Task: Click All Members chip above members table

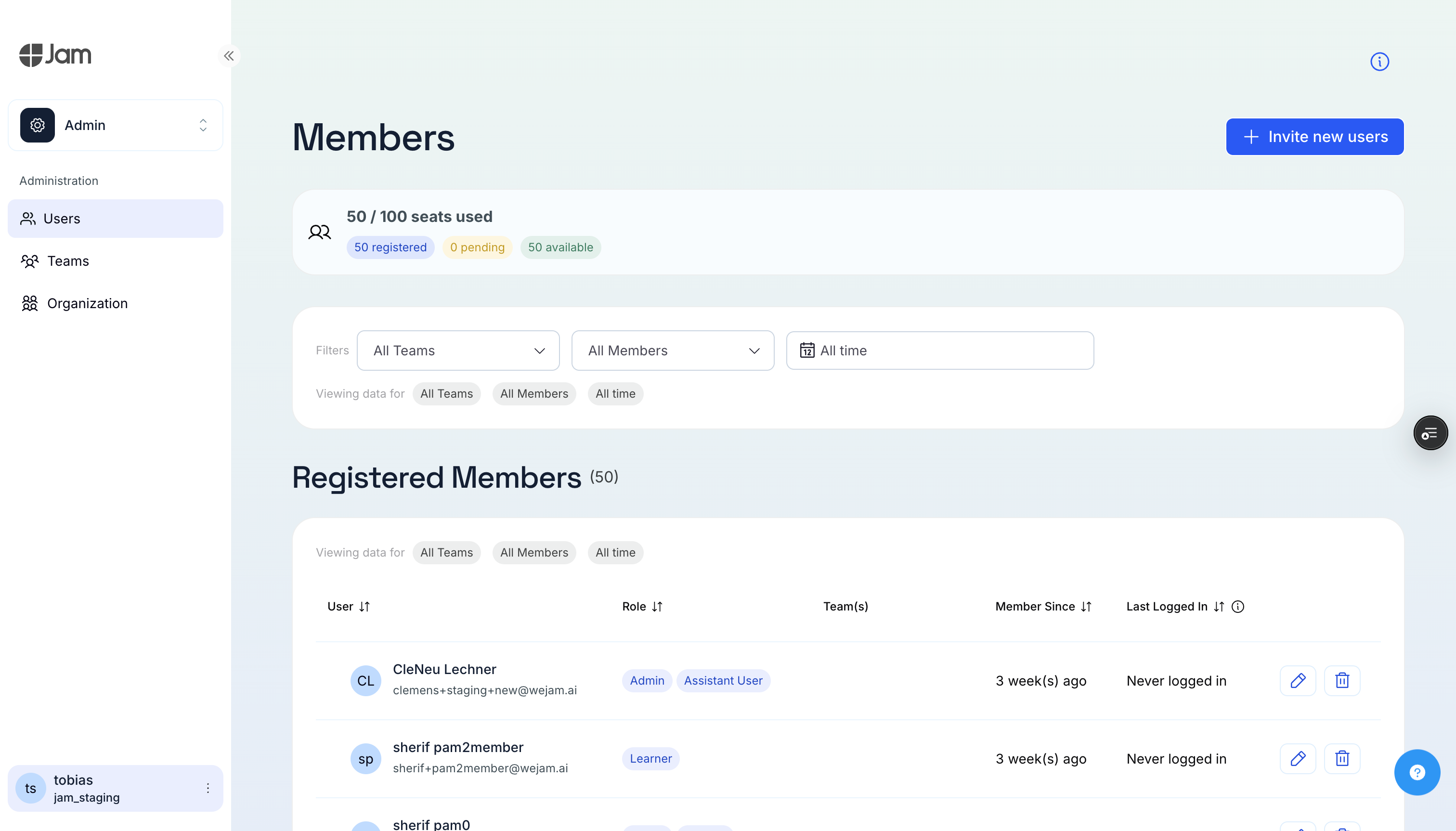Action: tap(534, 553)
